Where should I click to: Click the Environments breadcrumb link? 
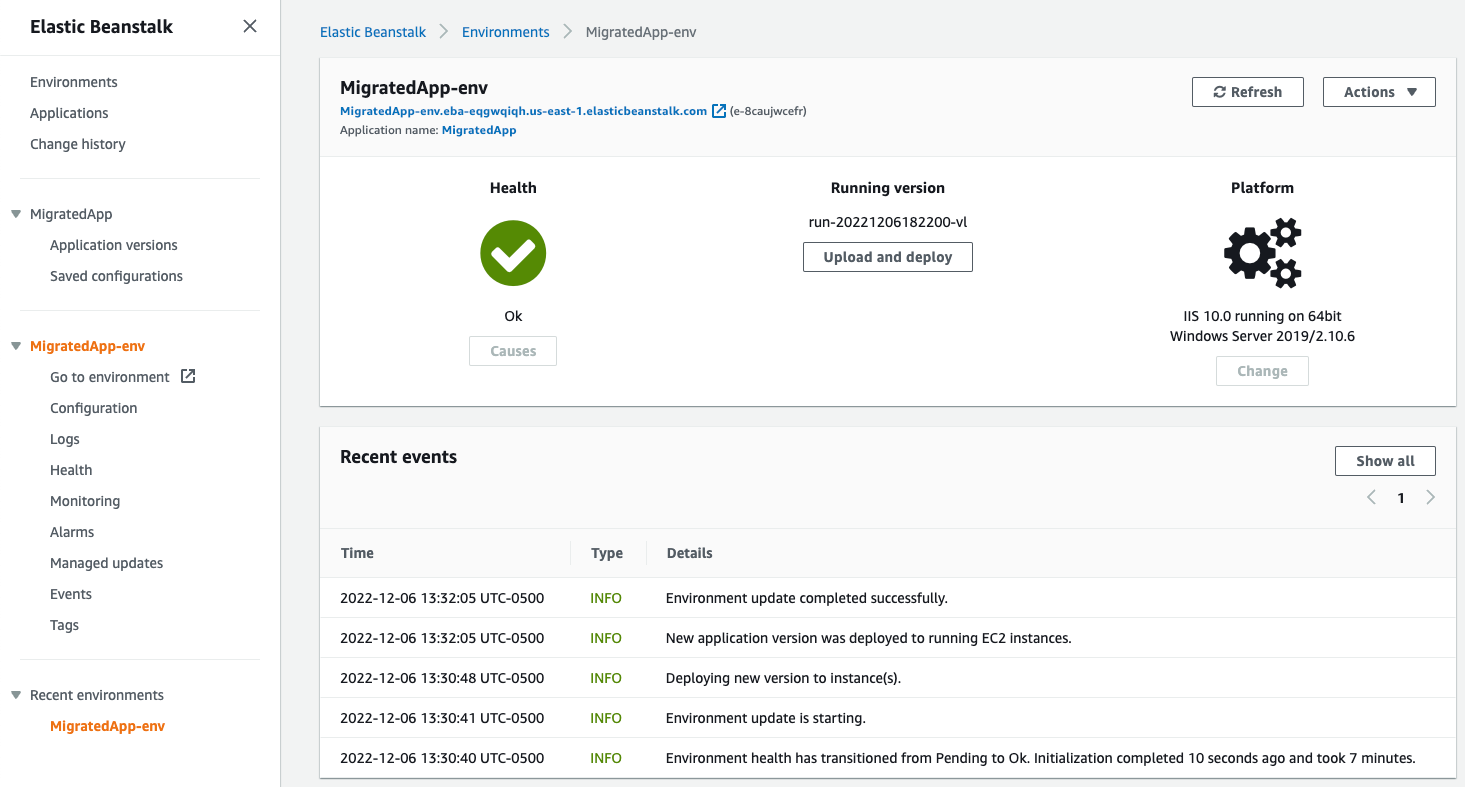tap(506, 32)
